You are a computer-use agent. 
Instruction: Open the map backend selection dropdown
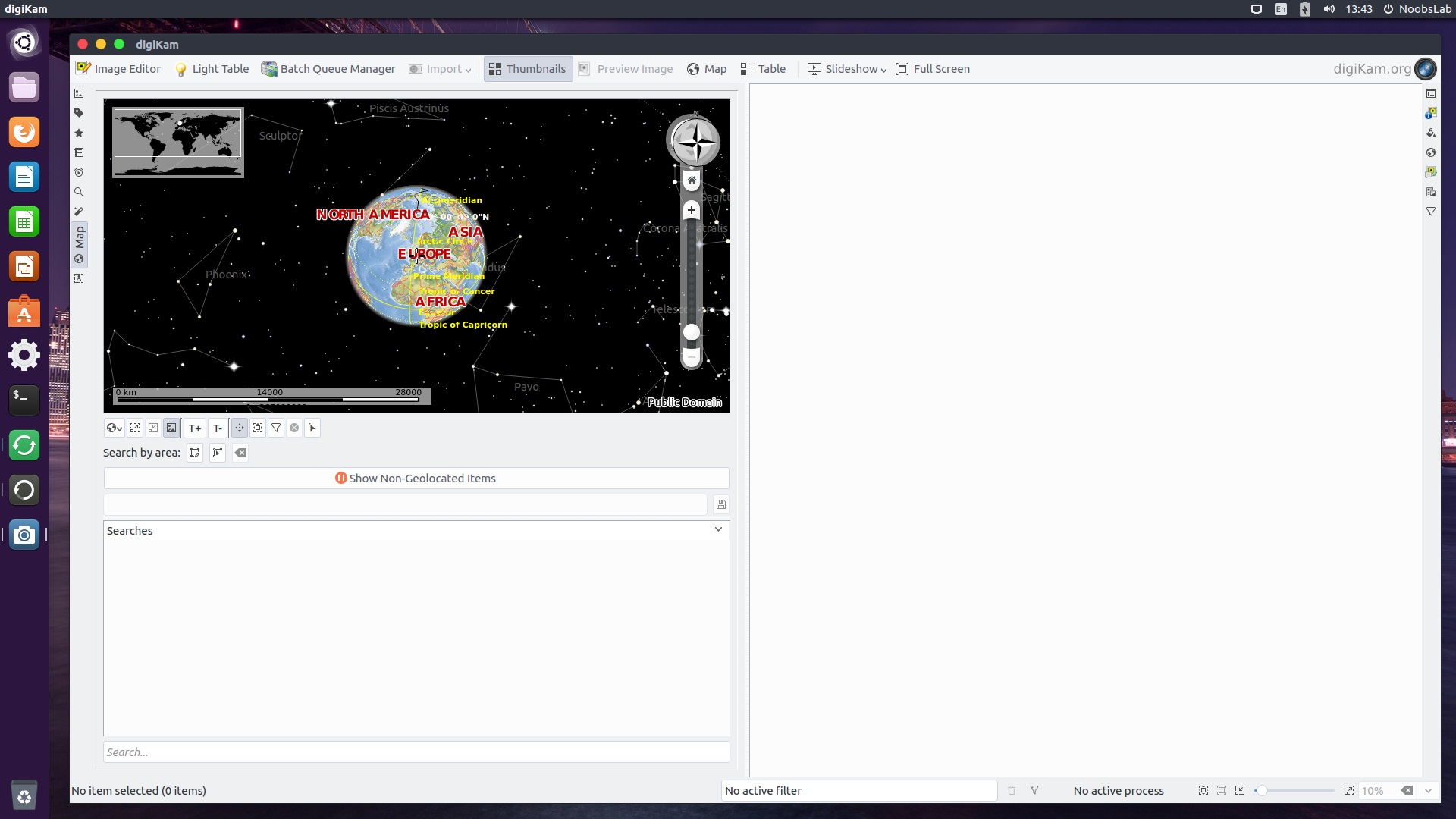click(114, 428)
